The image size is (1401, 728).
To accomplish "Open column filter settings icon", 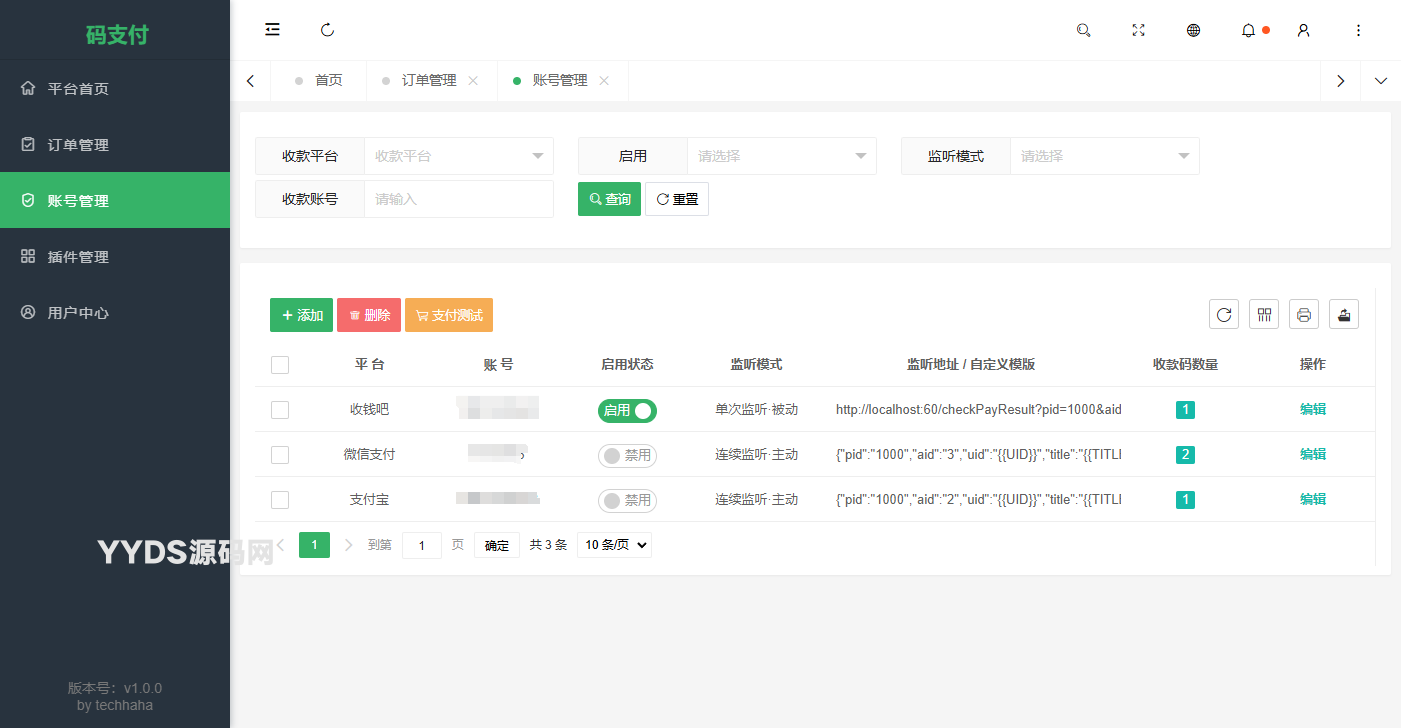I will click(x=1264, y=315).
